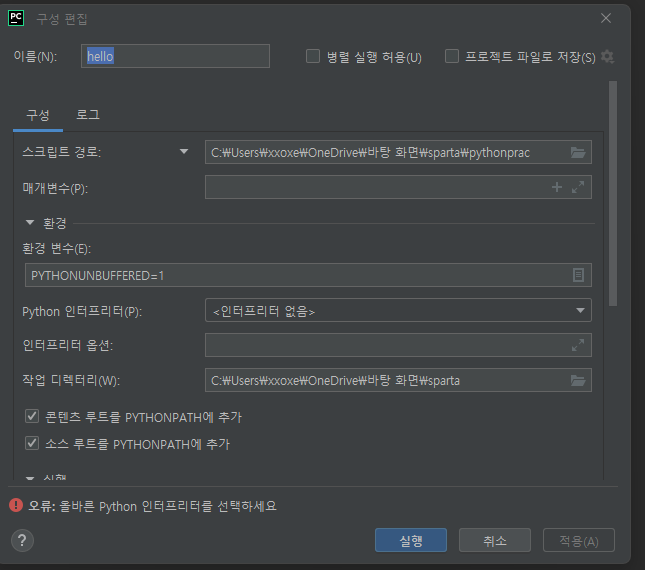Image resolution: width=645 pixels, height=570 pixels.
Task: Click the error message about Python interpreter
Action: coord(152,506)
